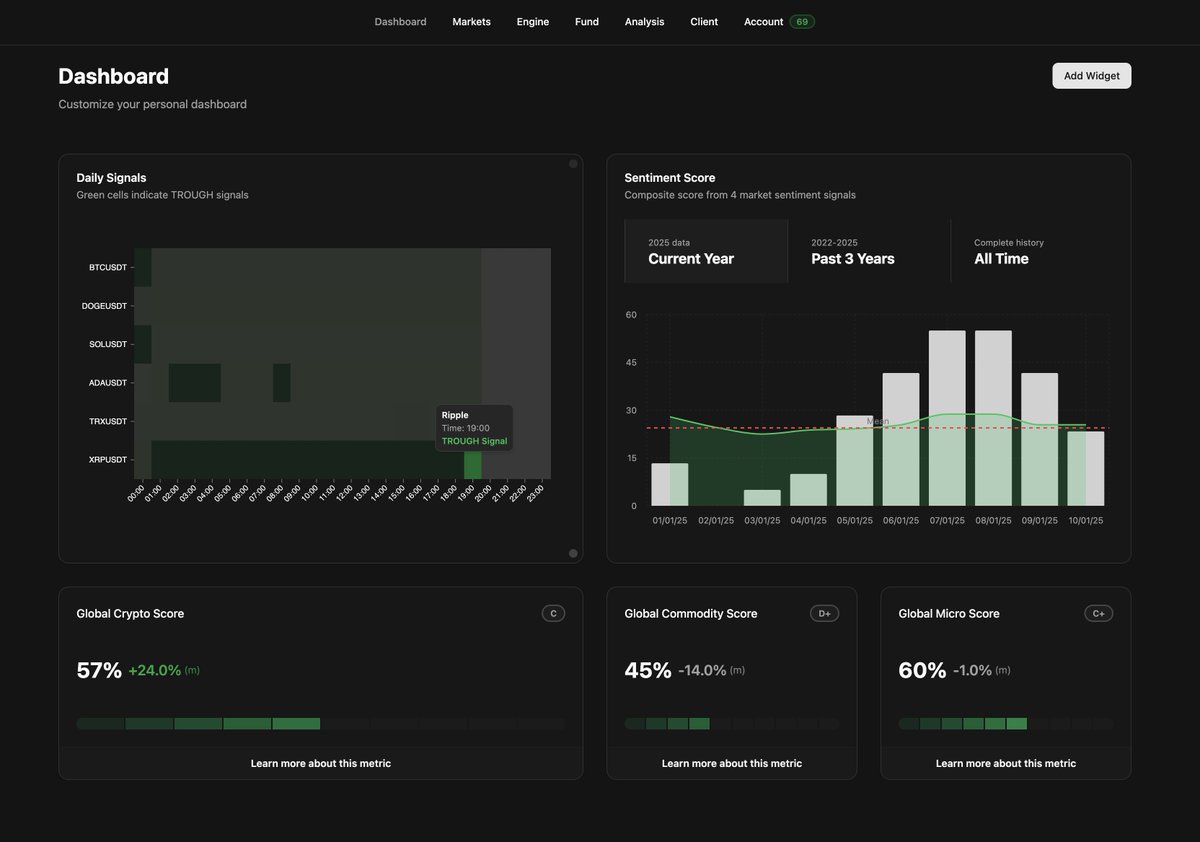
Task: Click the C grade badge on Global Crypto Score
Action: point(553,612)
